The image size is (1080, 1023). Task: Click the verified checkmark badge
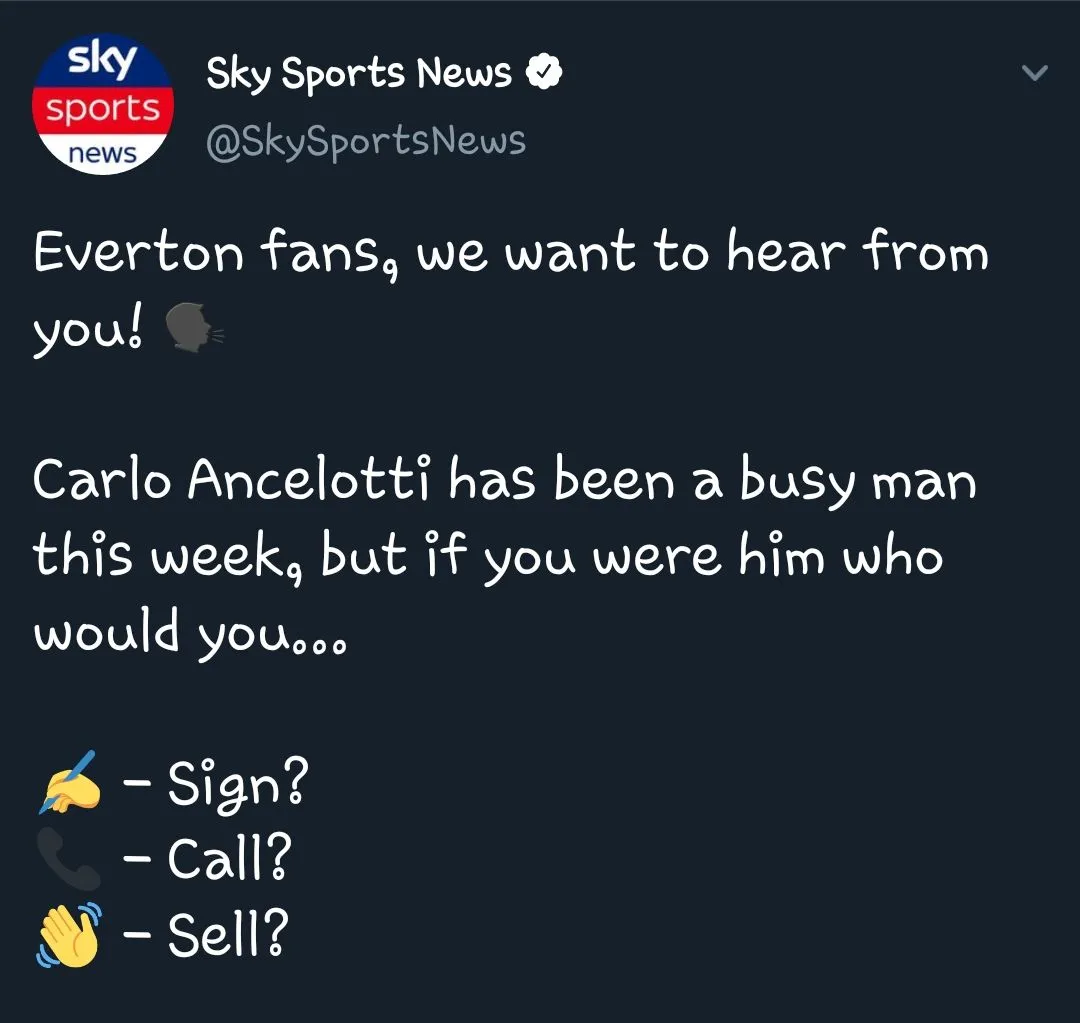(544, 73)
